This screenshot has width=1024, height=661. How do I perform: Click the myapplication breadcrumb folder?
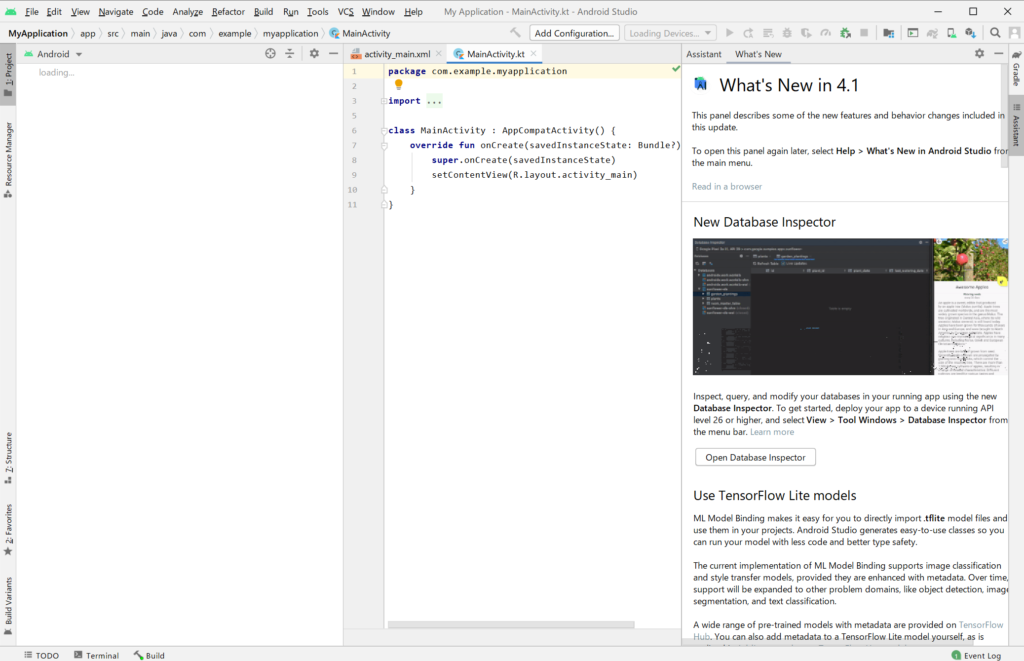(x=291, y=33)
